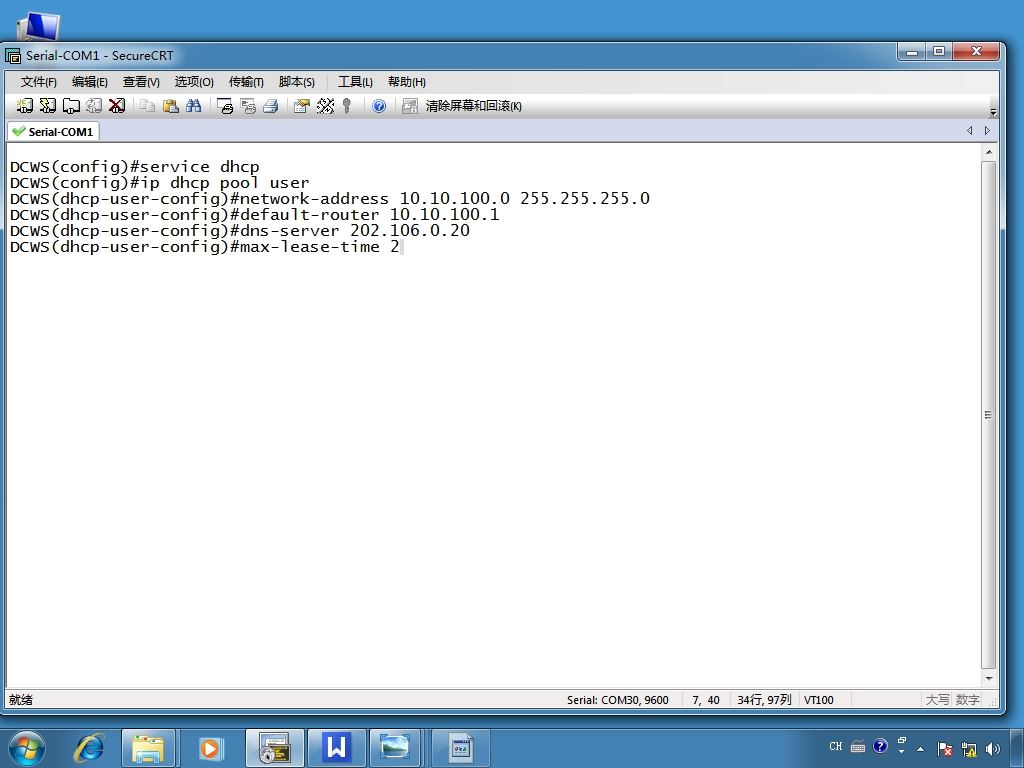Click the Reconnect toolbar icon

coord(94,106)
